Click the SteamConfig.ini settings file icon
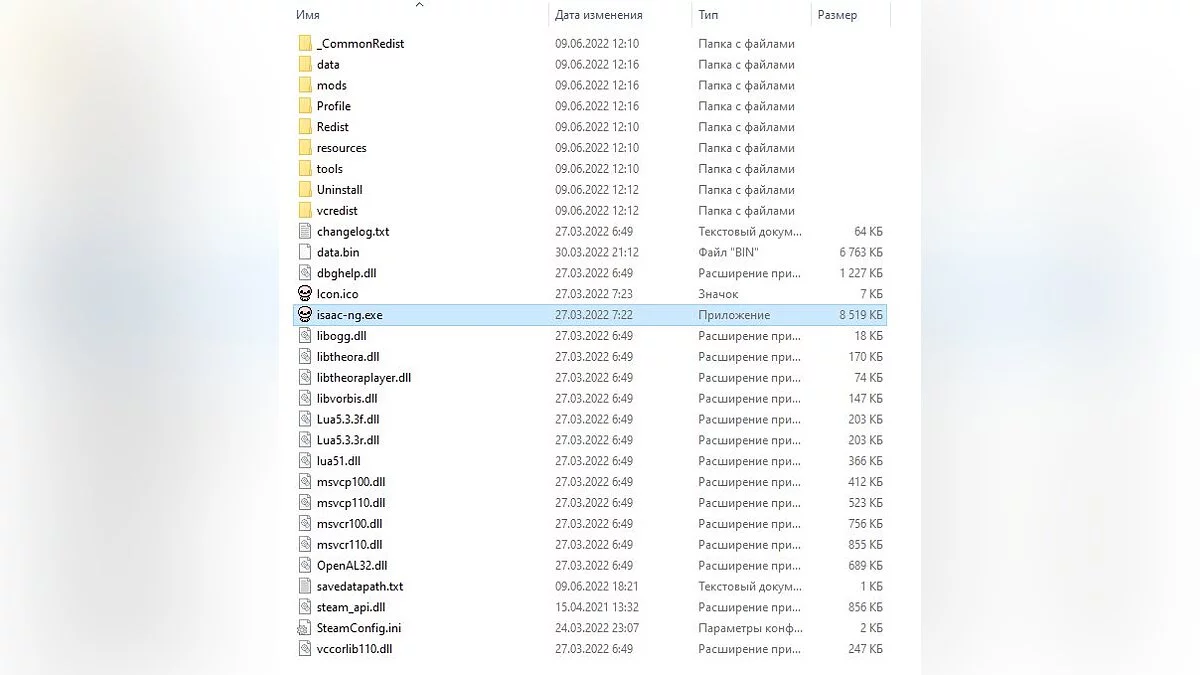 (306, 628)
